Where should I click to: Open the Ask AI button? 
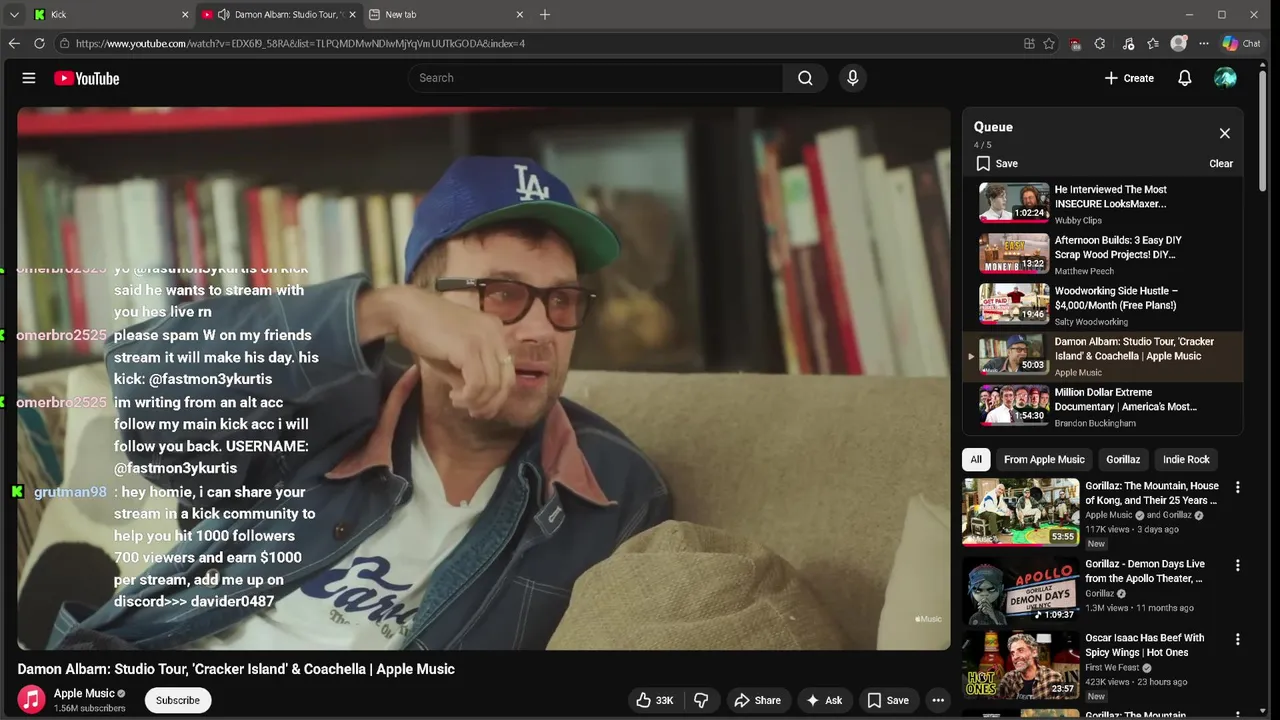(x=824, y=700)
